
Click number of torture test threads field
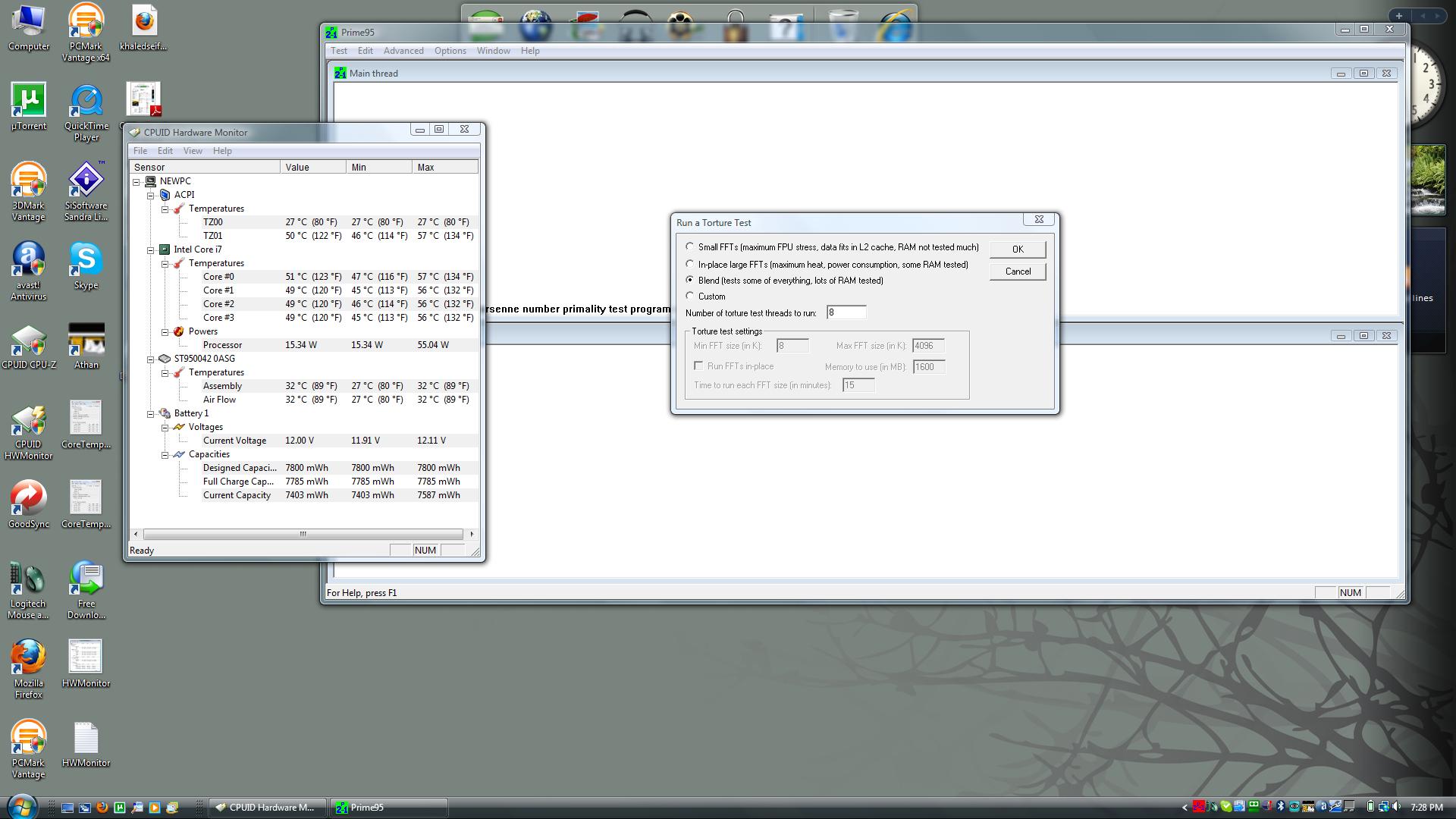pyautogui.click(x=846, y=312)
